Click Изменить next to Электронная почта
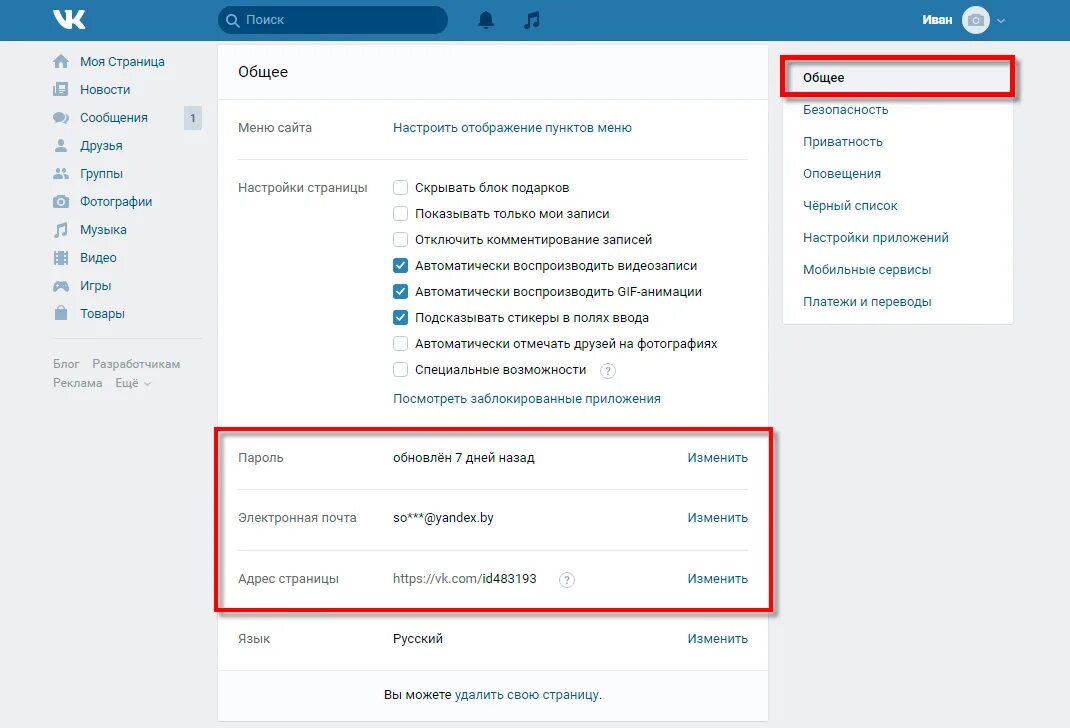 coord(717,518)
